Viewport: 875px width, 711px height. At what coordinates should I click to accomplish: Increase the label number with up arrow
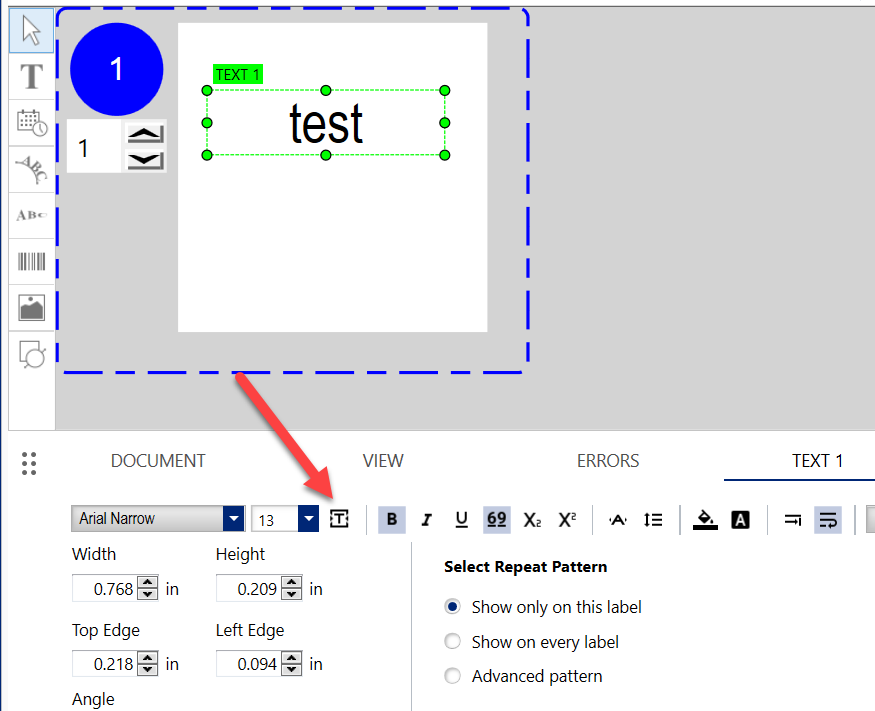click(146, 134)
